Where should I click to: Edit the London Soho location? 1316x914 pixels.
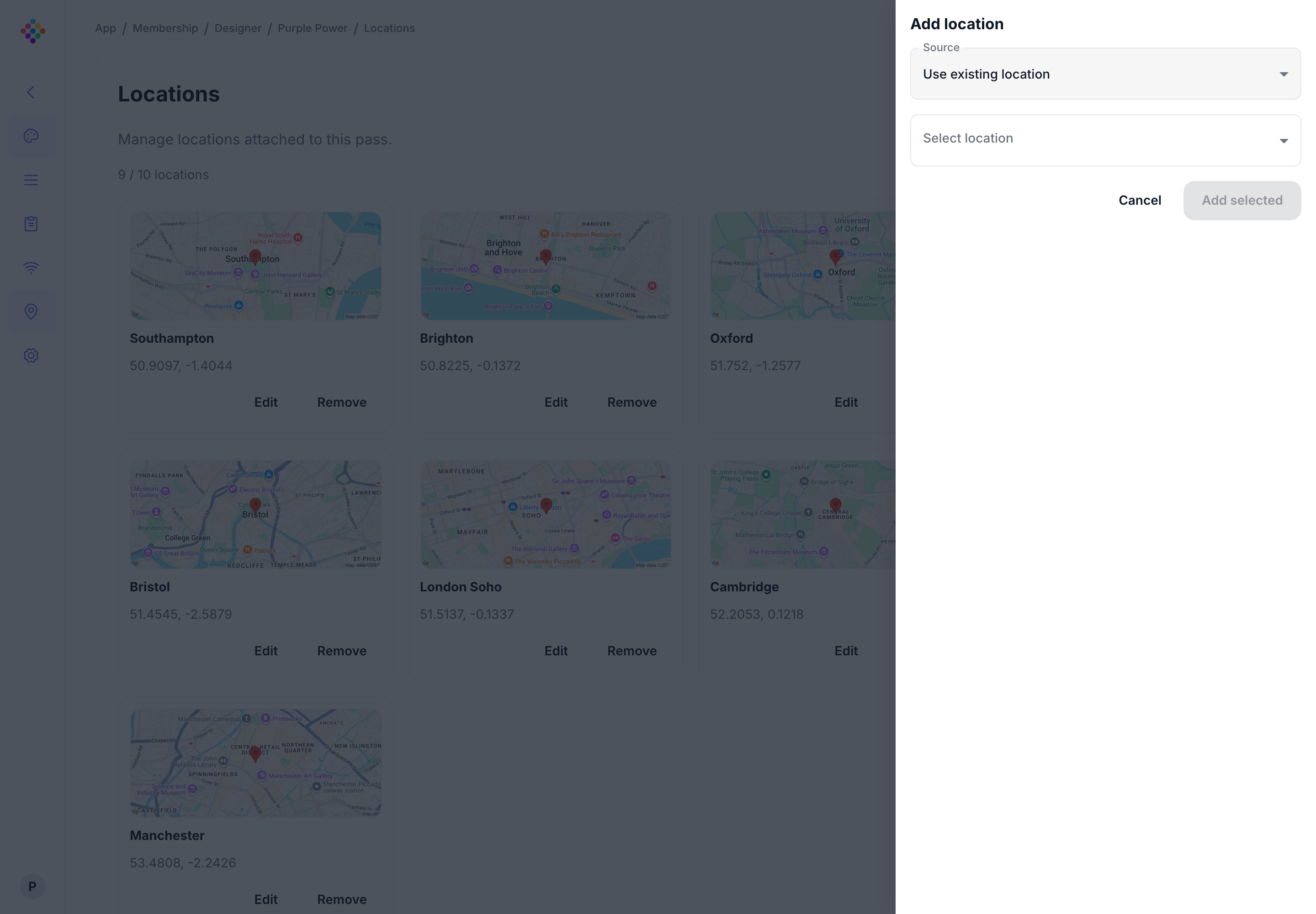[x=556, y=651]
